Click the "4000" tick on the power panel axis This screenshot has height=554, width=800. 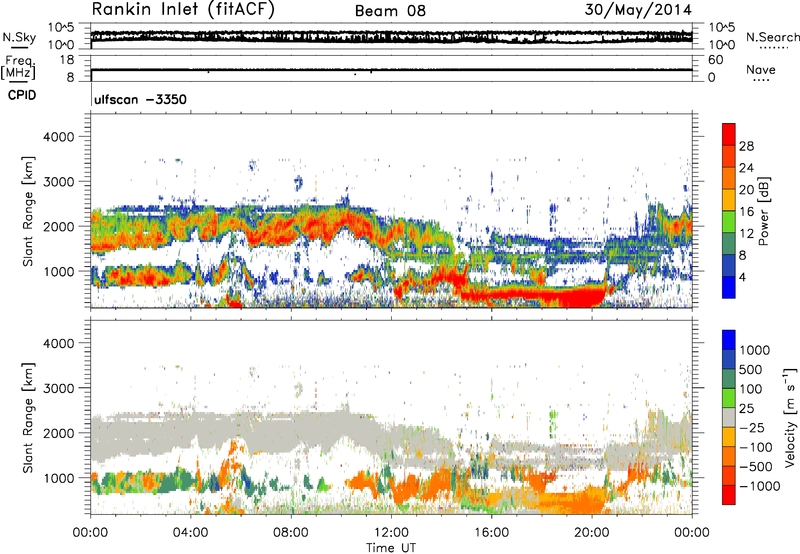59,137
